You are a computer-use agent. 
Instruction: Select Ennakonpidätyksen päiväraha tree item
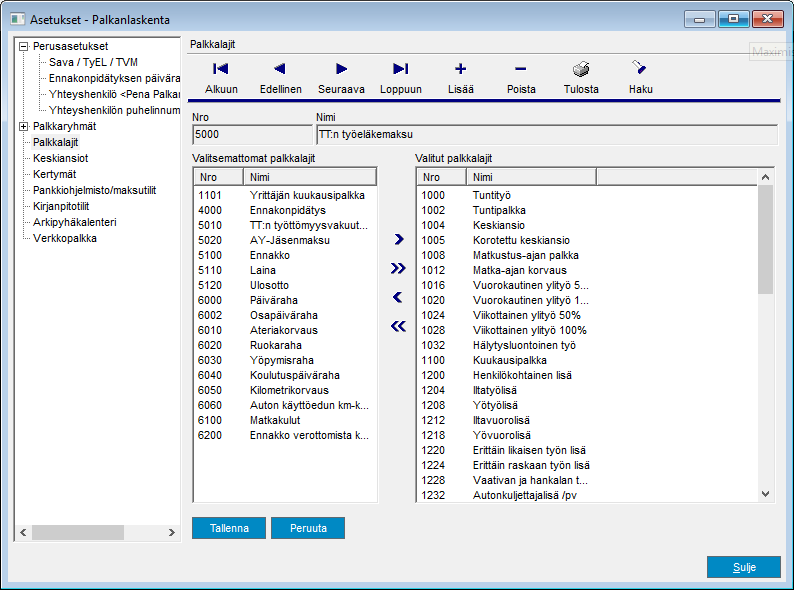[114, 78]
